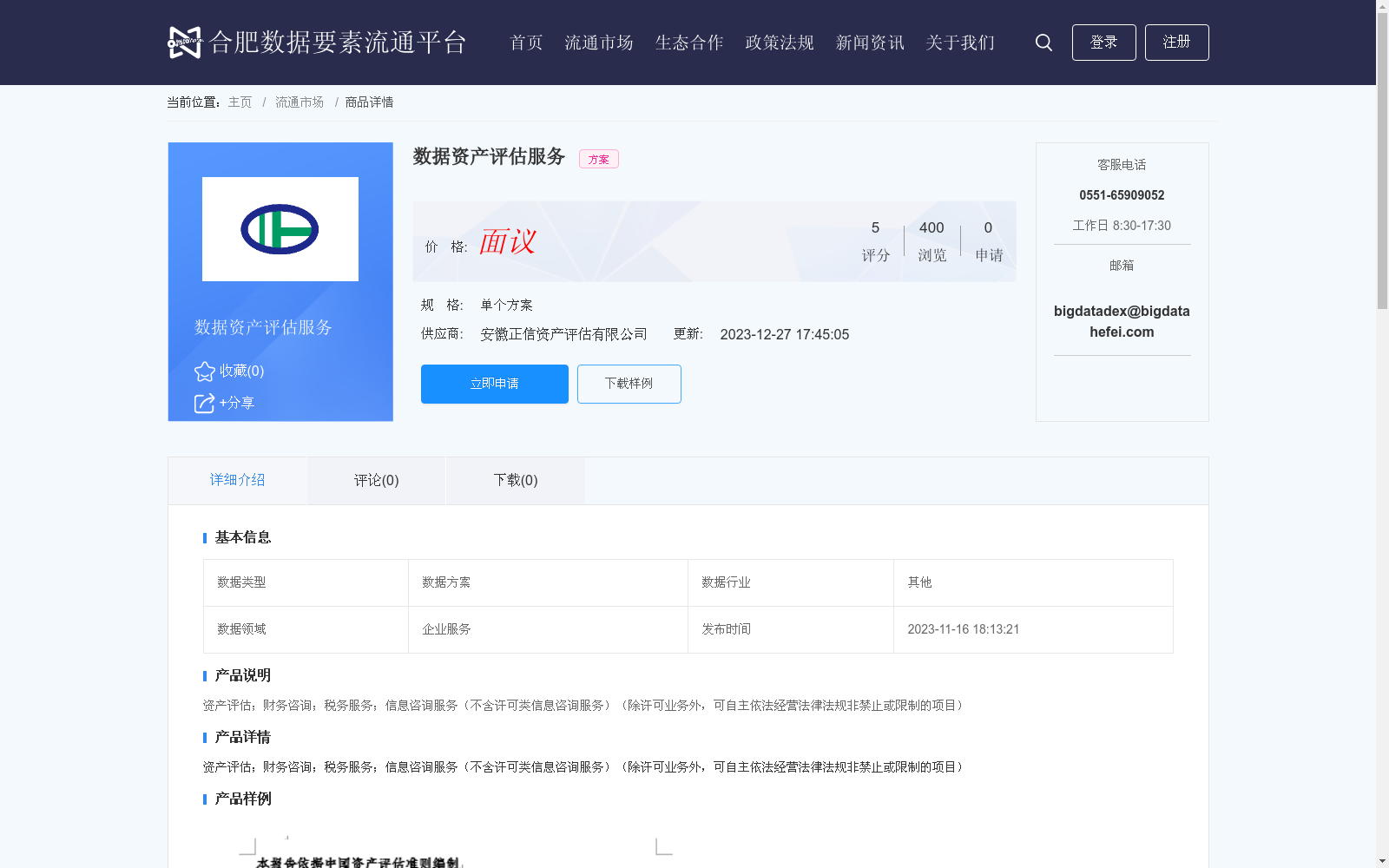The image size is (1389, 868).
Task: Click the 产品说明 section heading
Action: click(x=243, y=675)
